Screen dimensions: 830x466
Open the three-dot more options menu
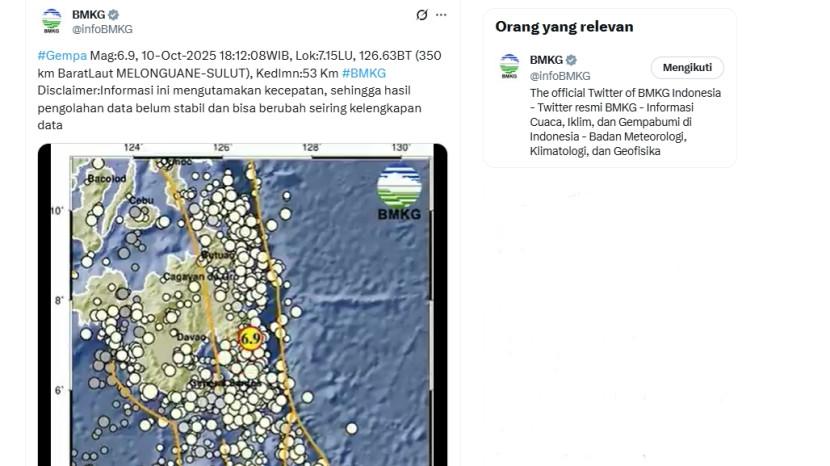click(441, 15)
